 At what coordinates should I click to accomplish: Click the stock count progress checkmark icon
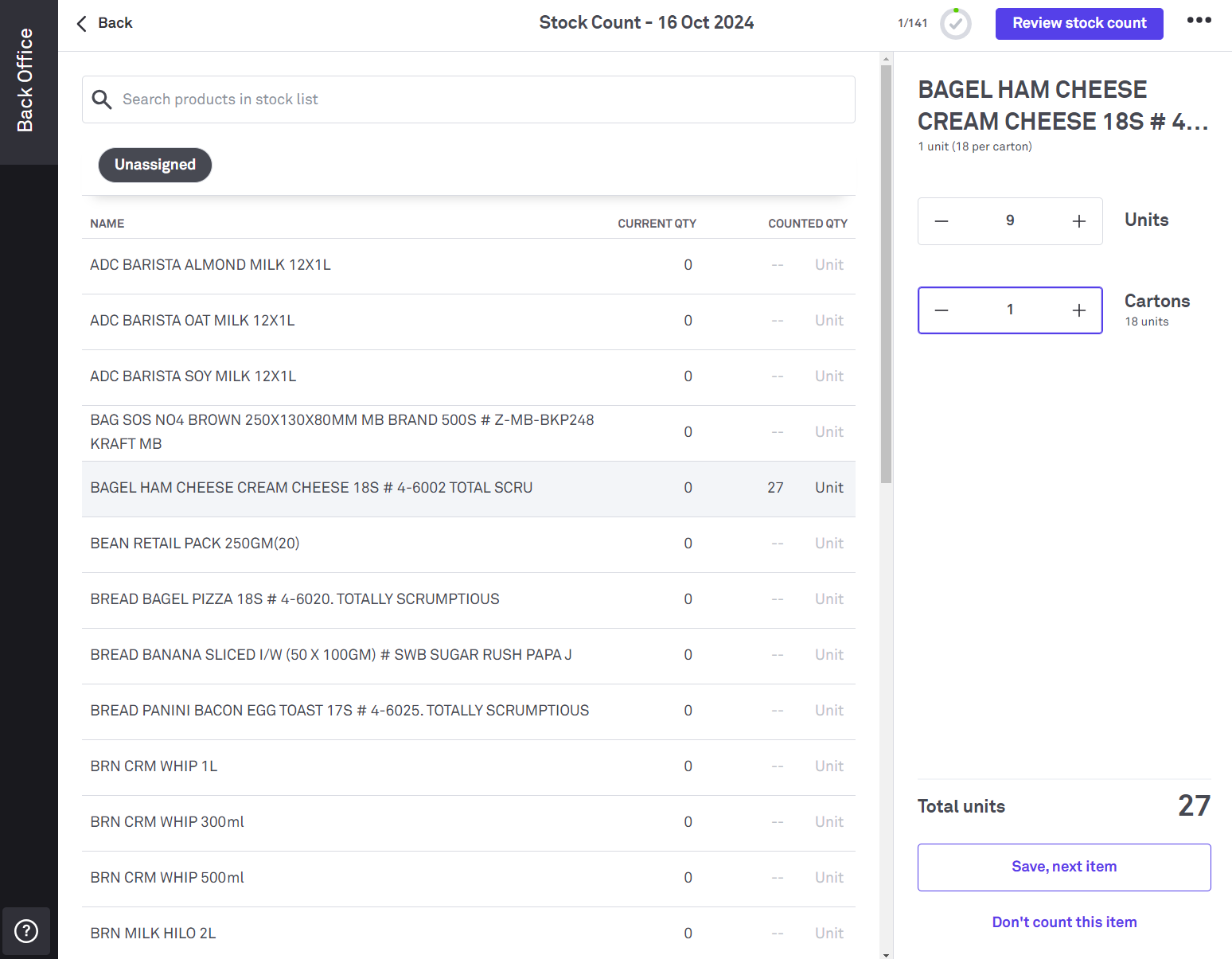click(955, 24)
